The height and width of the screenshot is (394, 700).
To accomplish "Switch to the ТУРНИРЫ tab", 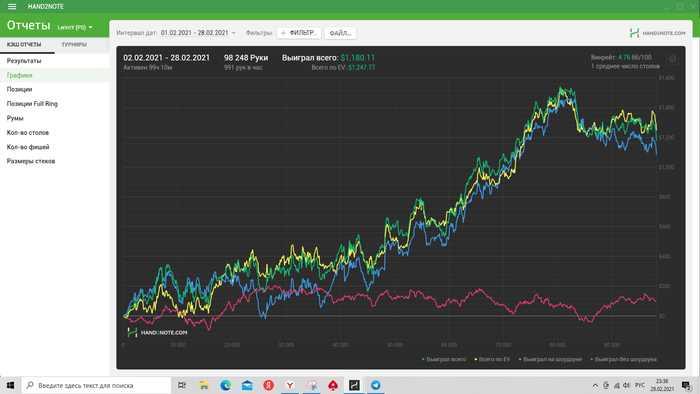I will pos(74,45).
